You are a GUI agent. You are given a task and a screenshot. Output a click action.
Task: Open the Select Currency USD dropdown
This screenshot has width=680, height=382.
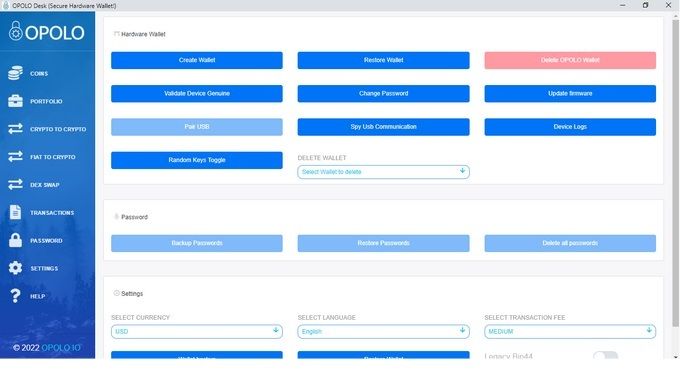tap(197, 331)
